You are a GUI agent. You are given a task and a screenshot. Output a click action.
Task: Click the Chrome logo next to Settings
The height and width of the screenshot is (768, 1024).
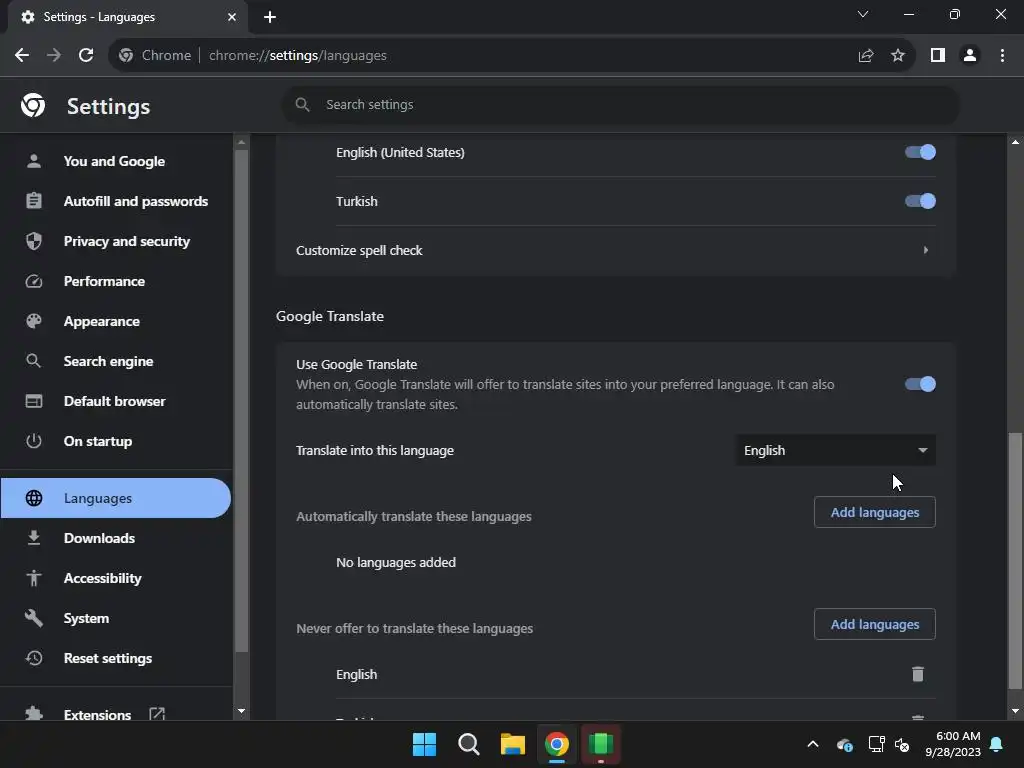[x=33, y=105]
